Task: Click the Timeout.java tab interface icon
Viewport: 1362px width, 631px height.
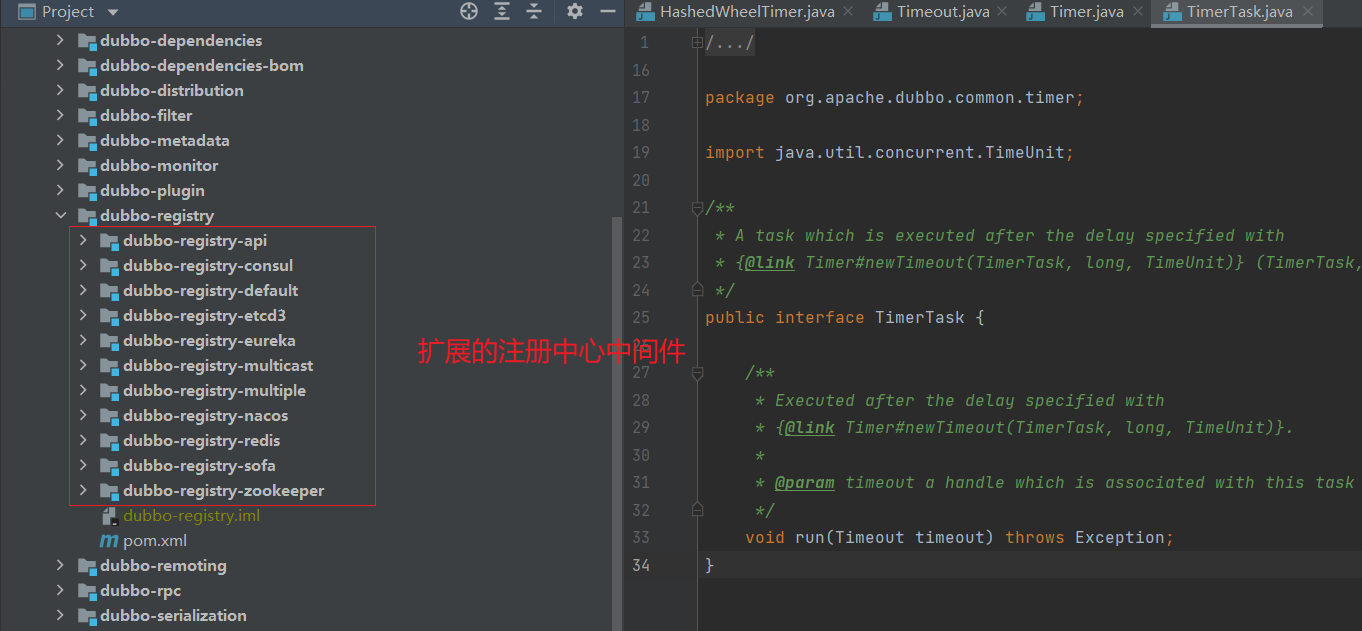Action: [881, 12]
